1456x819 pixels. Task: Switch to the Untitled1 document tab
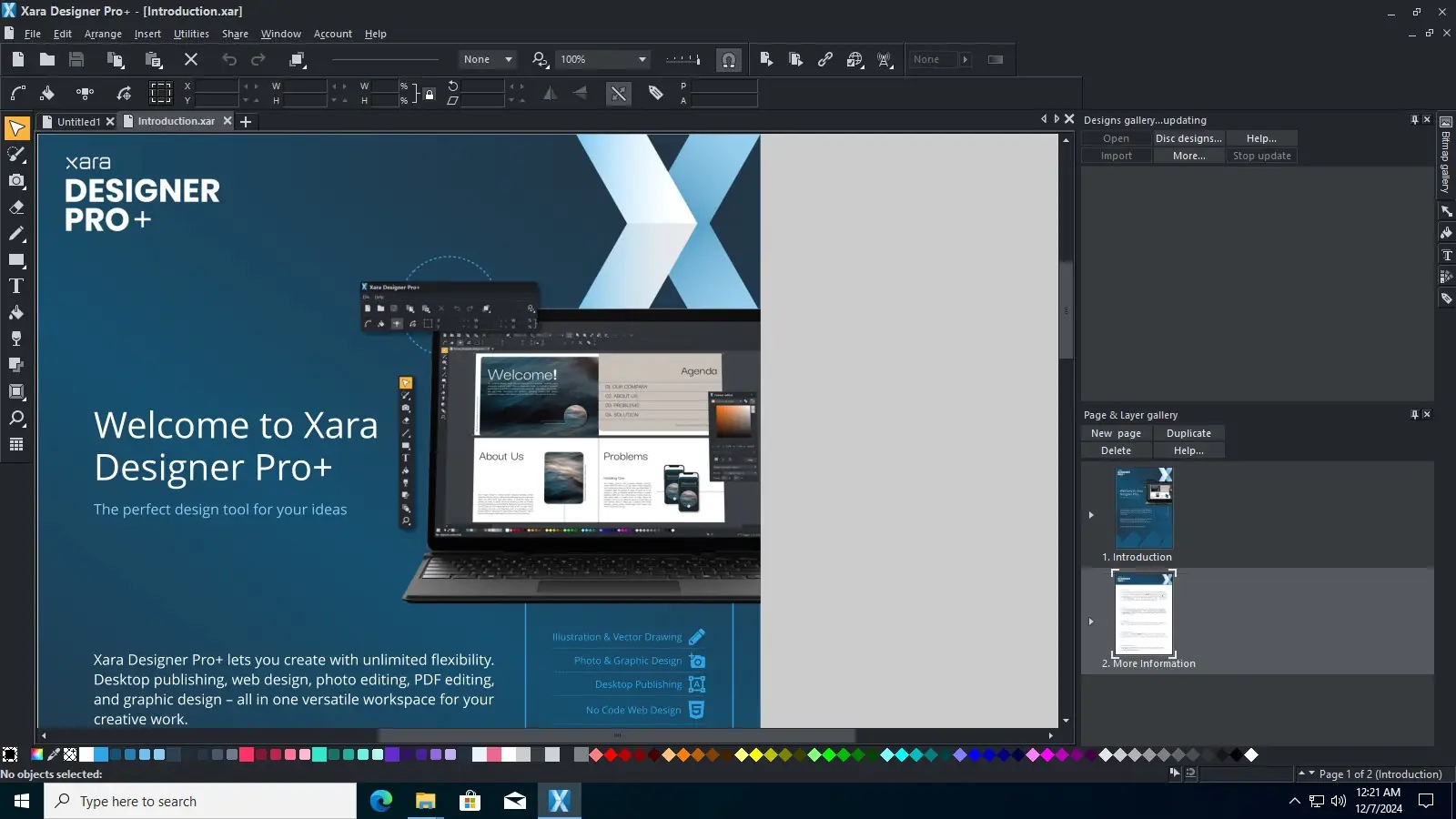point(78,121)
